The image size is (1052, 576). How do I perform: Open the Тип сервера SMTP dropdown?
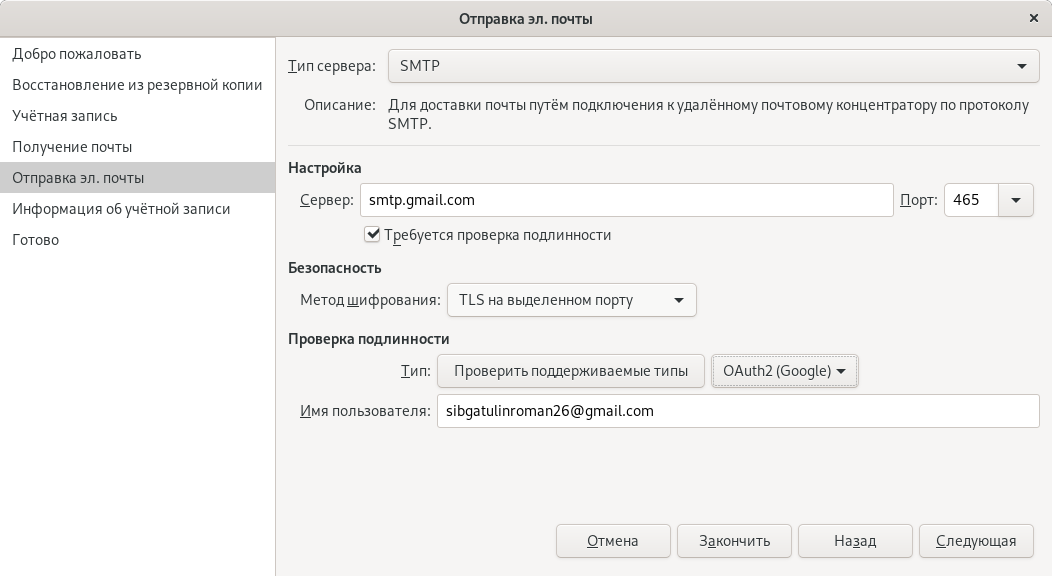[714, 66]
